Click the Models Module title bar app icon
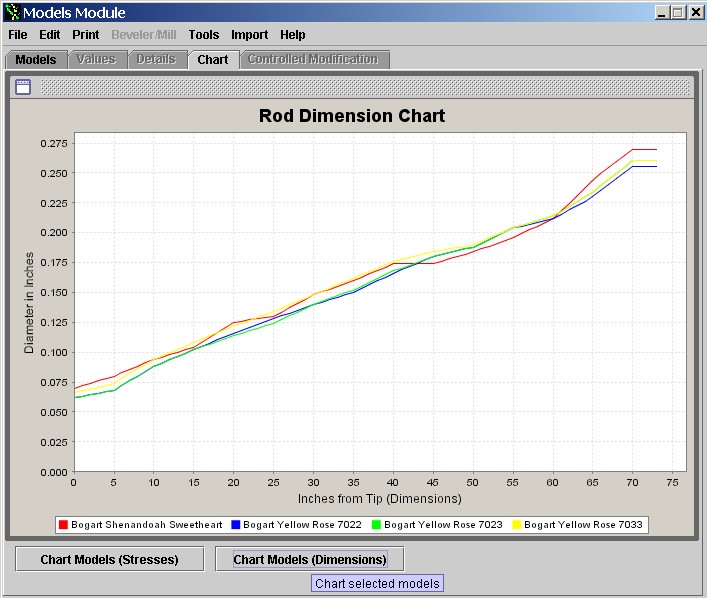This screenshot has width=707, height=598. pos(11,12)
